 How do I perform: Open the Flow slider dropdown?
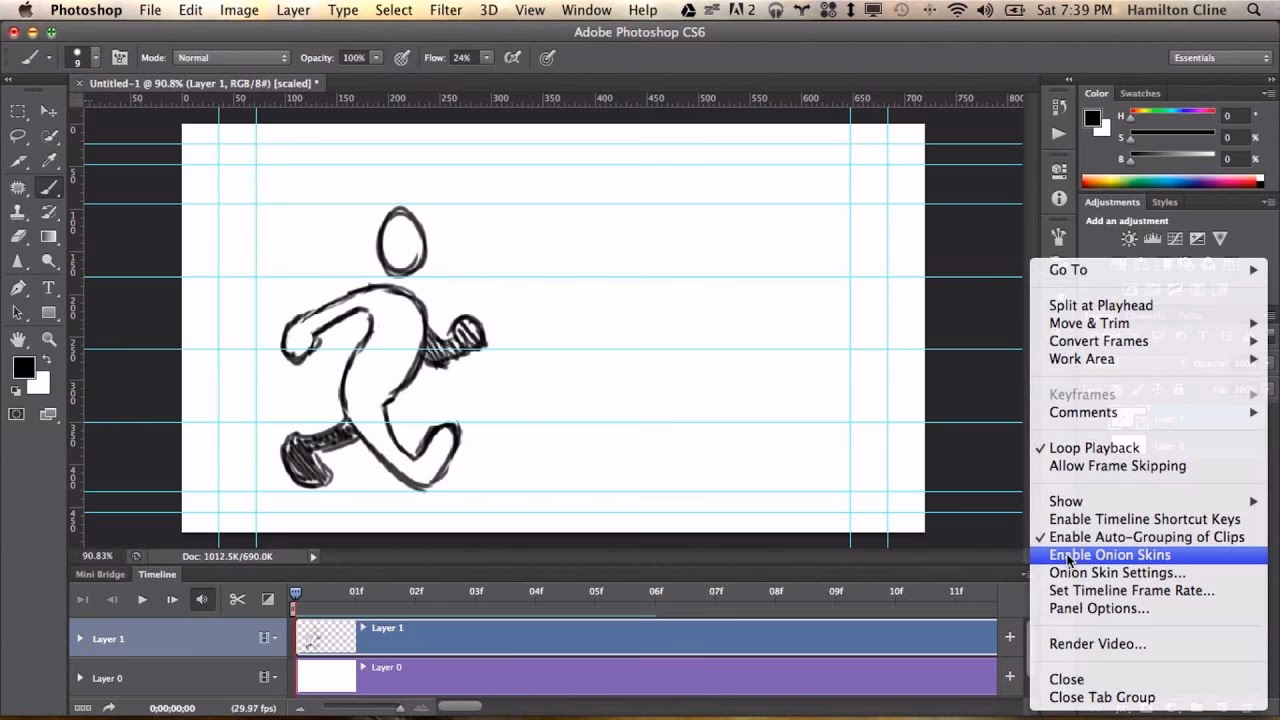click(487, 58)
